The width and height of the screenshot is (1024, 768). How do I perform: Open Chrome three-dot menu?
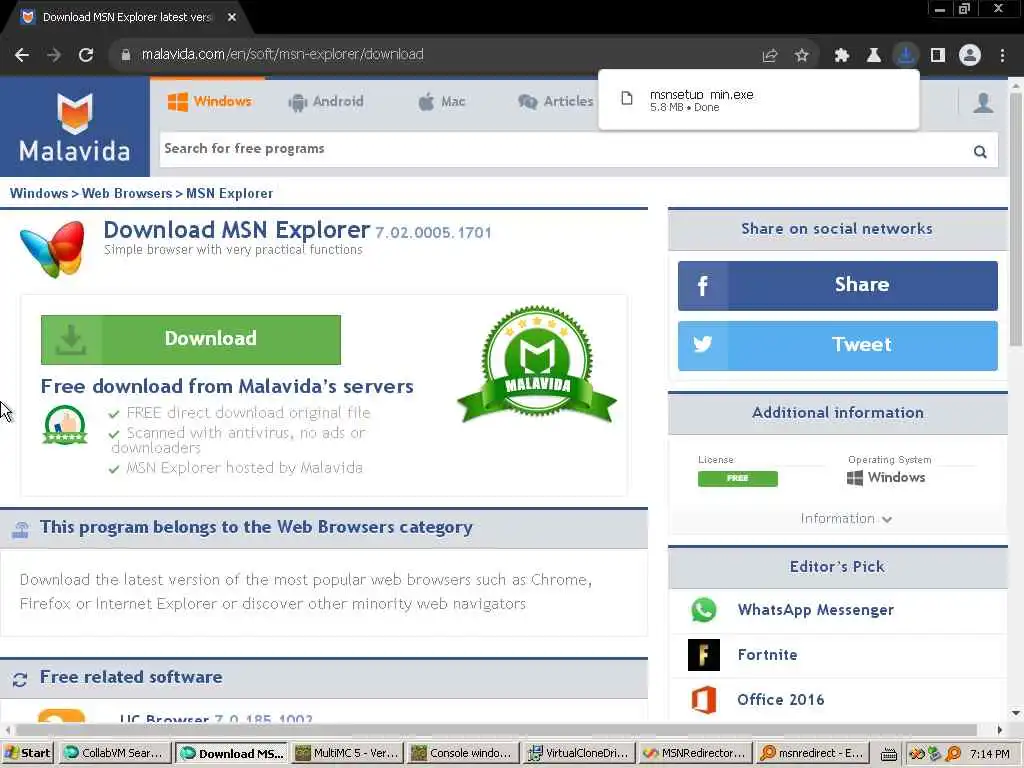(1002, 56)
